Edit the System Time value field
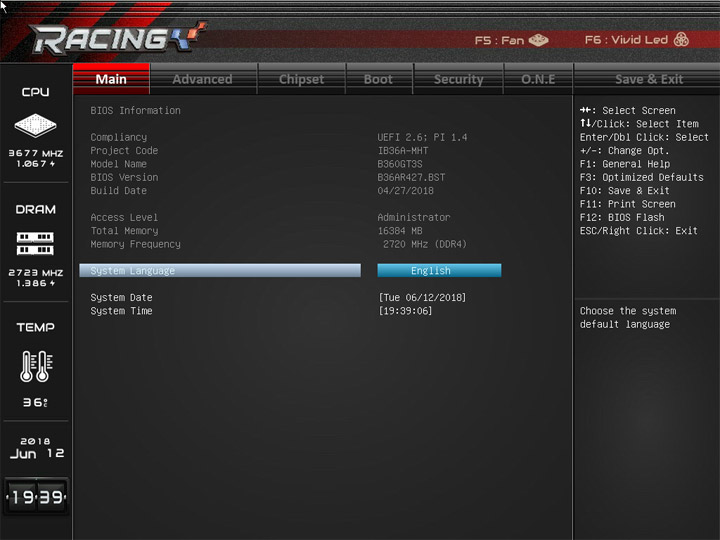Screen dimensions: 720x540 (405, 311)
